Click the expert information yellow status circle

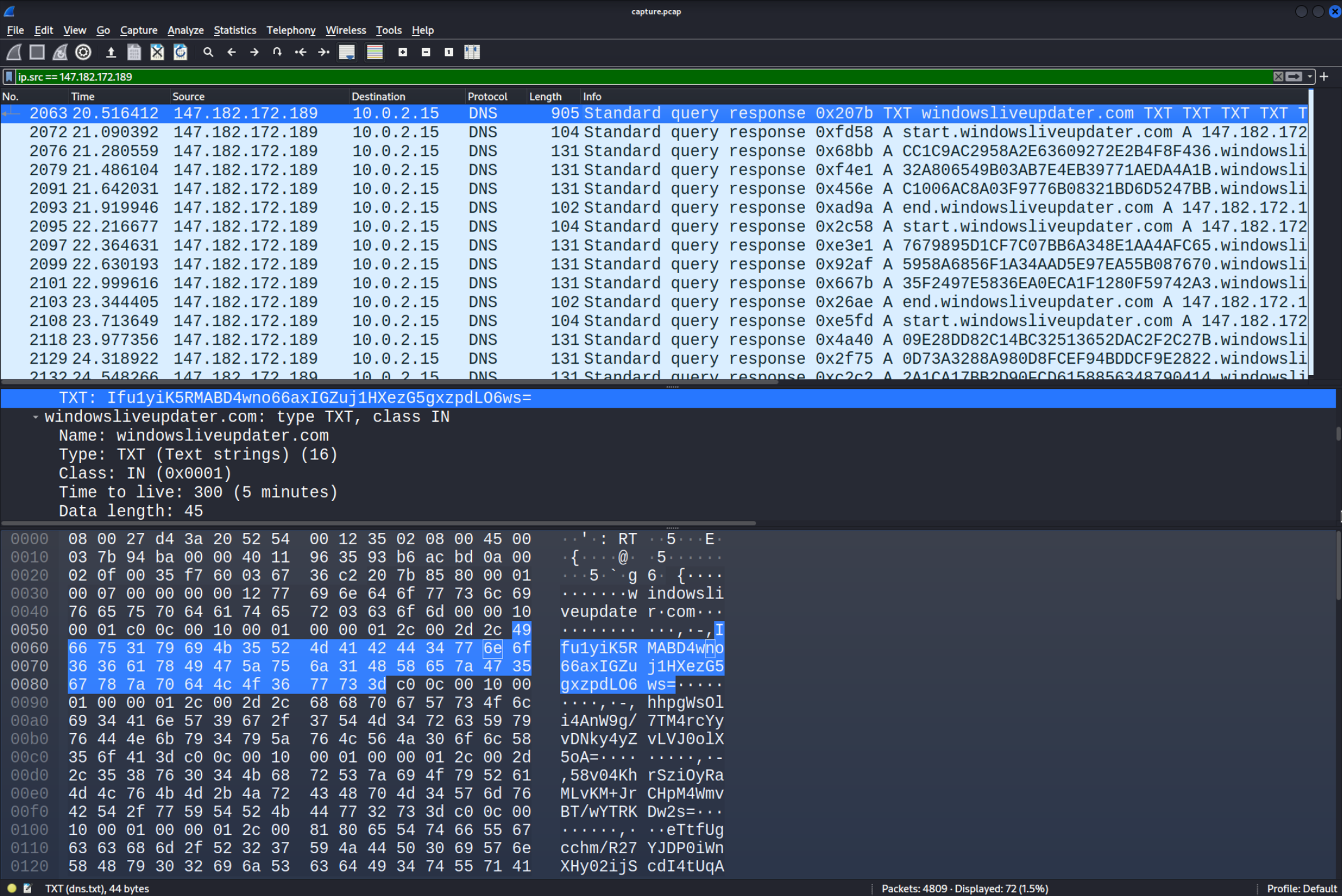(x=11, y=888)
